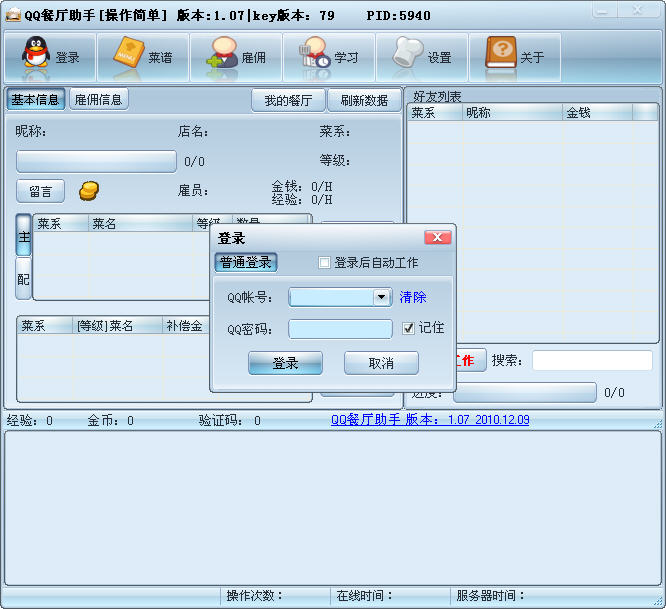This screenshot has width=666, height=609.
Task: Uncheck the 记住 password checkbox
Action: [x=408, y=328]
